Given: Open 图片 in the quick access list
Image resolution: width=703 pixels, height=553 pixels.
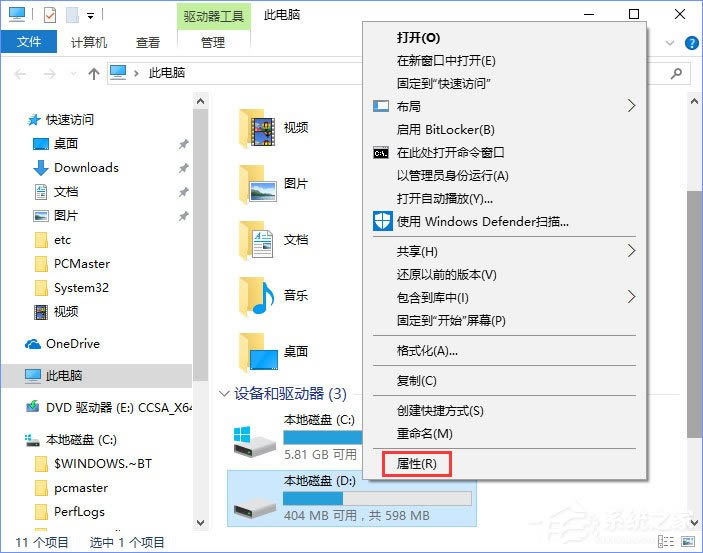Looking at the screenshot, I should [66, 216].
